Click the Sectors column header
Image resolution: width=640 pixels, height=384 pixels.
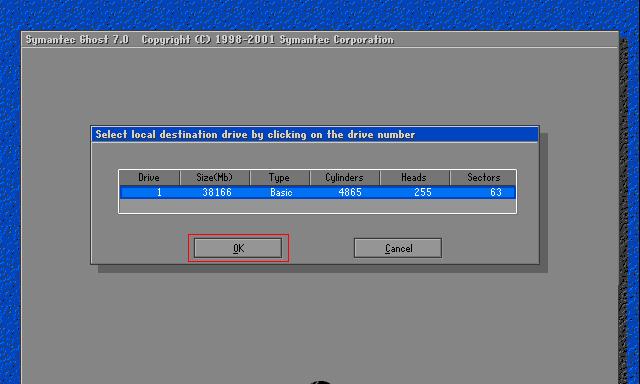point(483,178)
